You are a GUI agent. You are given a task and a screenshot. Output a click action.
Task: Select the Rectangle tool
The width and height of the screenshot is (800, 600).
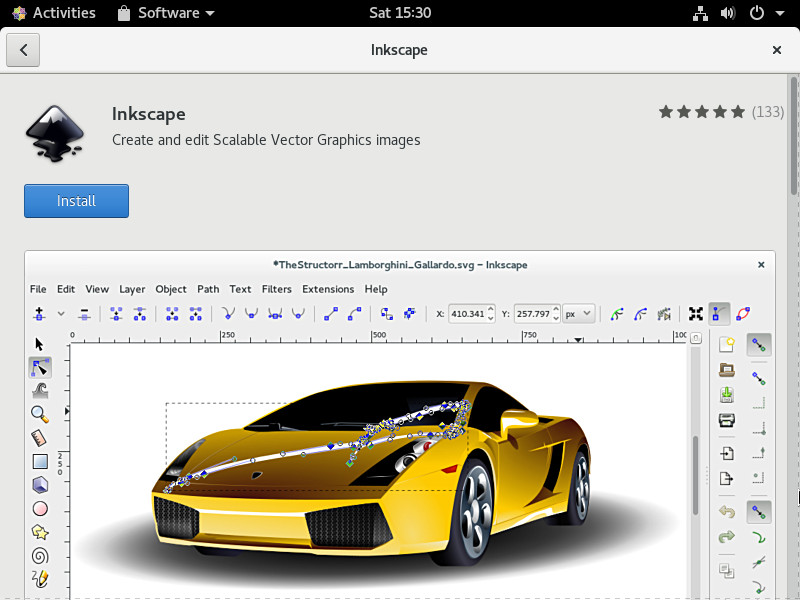(40, 461)
